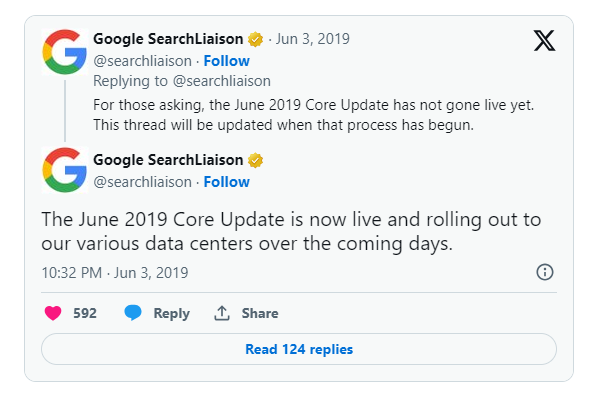Click the Share text label
Image resolution: width=598 pixels, height=401 pixels.
coord(260,313)
